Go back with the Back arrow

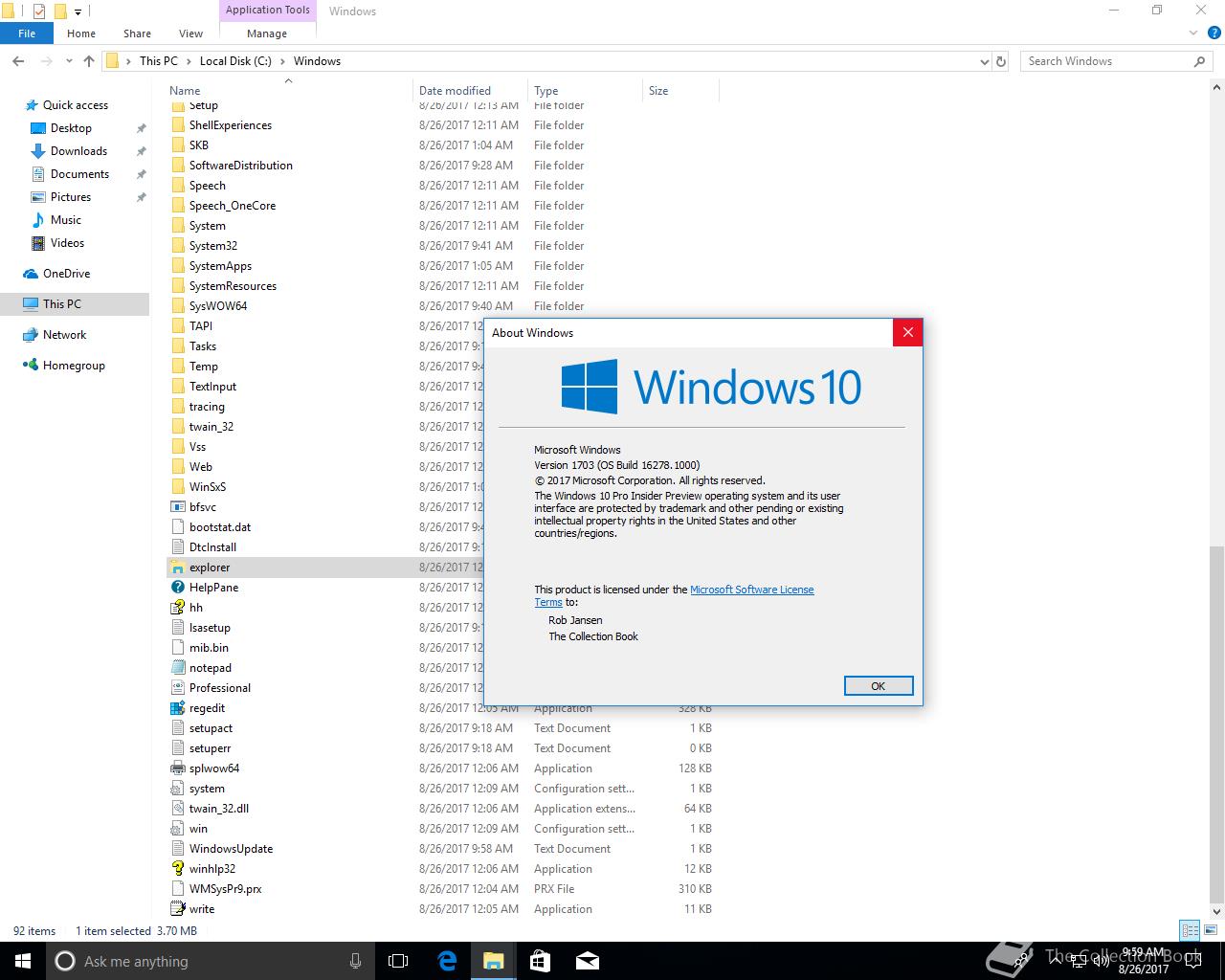(18, 61)
